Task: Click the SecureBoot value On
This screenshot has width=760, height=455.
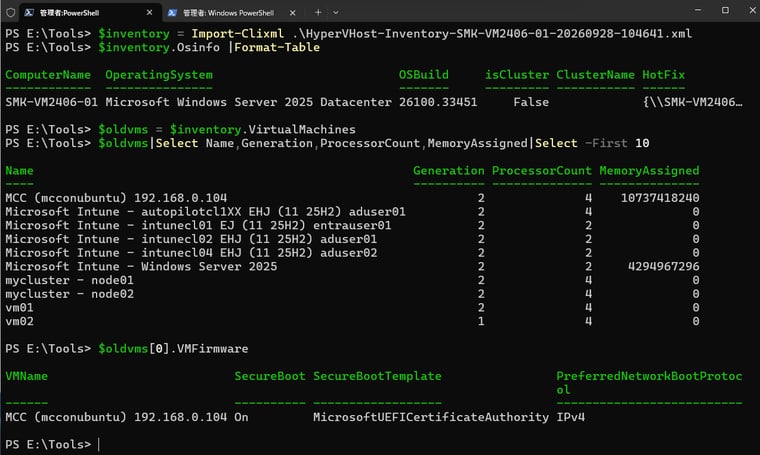Action: pyautogui.click(x=241, y=417)
